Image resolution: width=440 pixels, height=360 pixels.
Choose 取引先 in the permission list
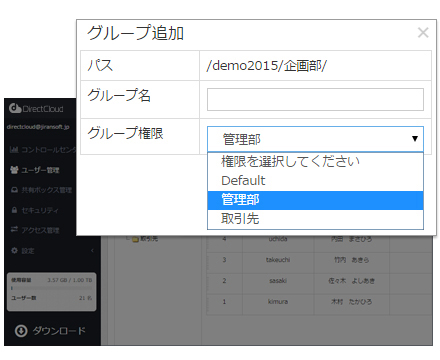point(315,219)
